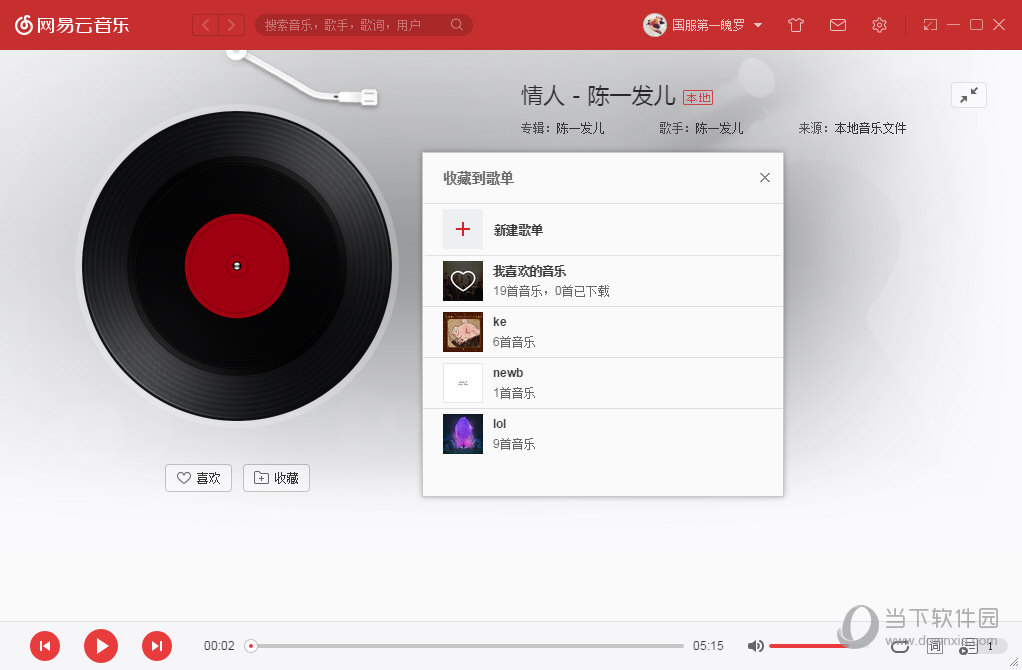1022x670 pixels.
Task: Open the playlist queue icon
Action: [969, 646]
